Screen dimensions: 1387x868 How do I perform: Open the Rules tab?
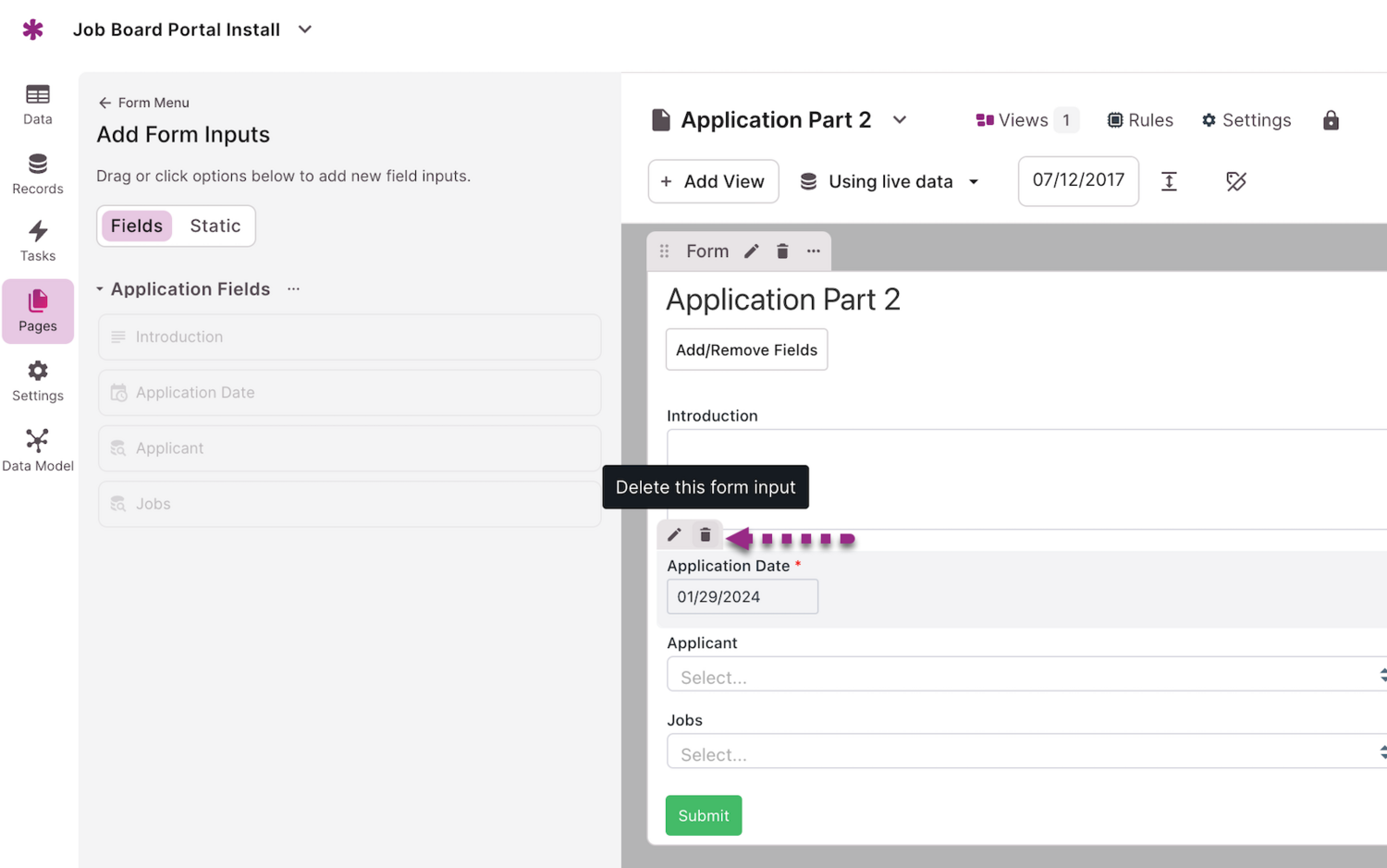click(x=1140, y=120)
